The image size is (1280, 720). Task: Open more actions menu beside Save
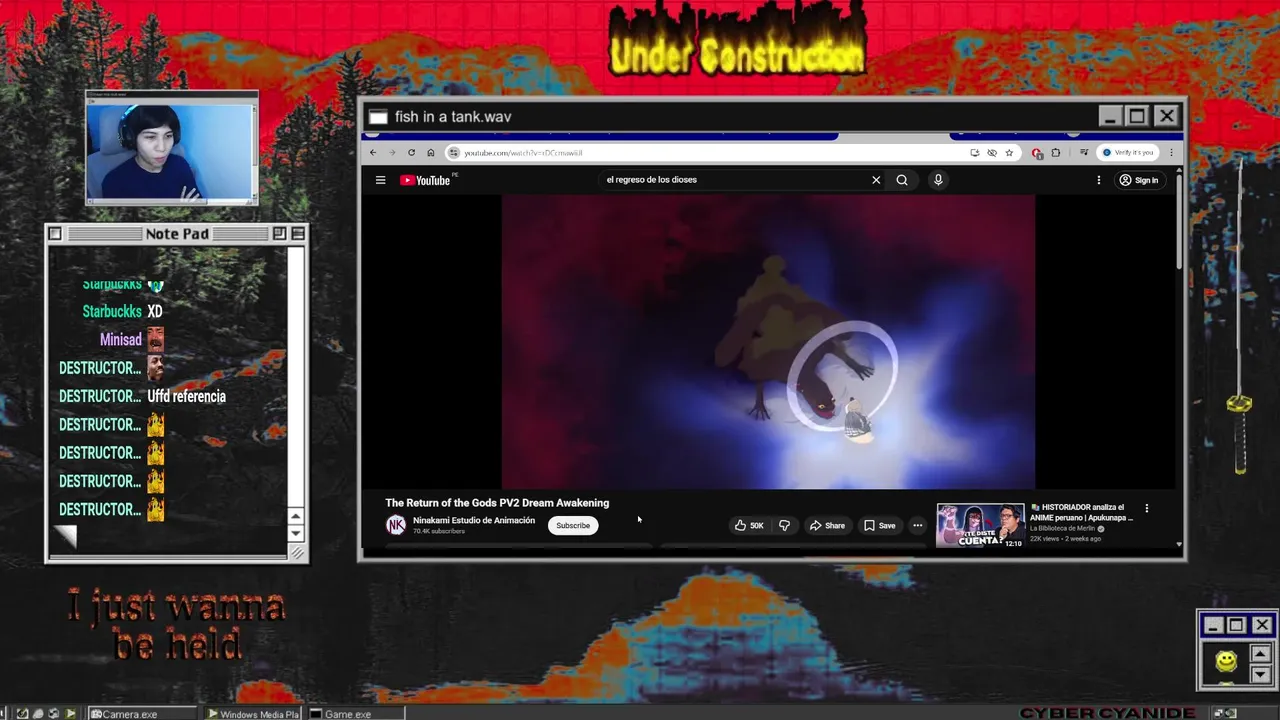coord(917,525)
